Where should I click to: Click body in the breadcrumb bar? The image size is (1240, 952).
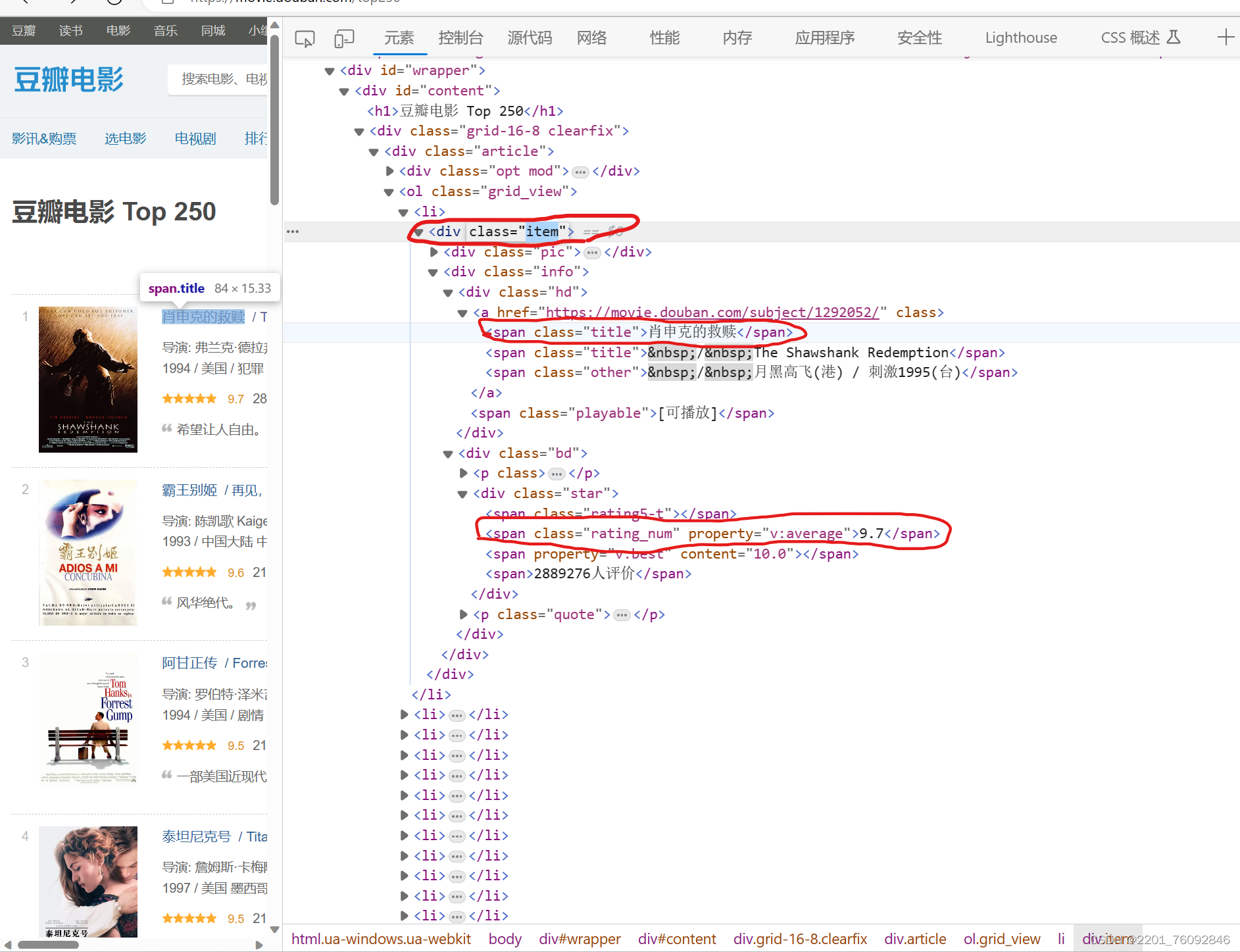click(505, 939)
